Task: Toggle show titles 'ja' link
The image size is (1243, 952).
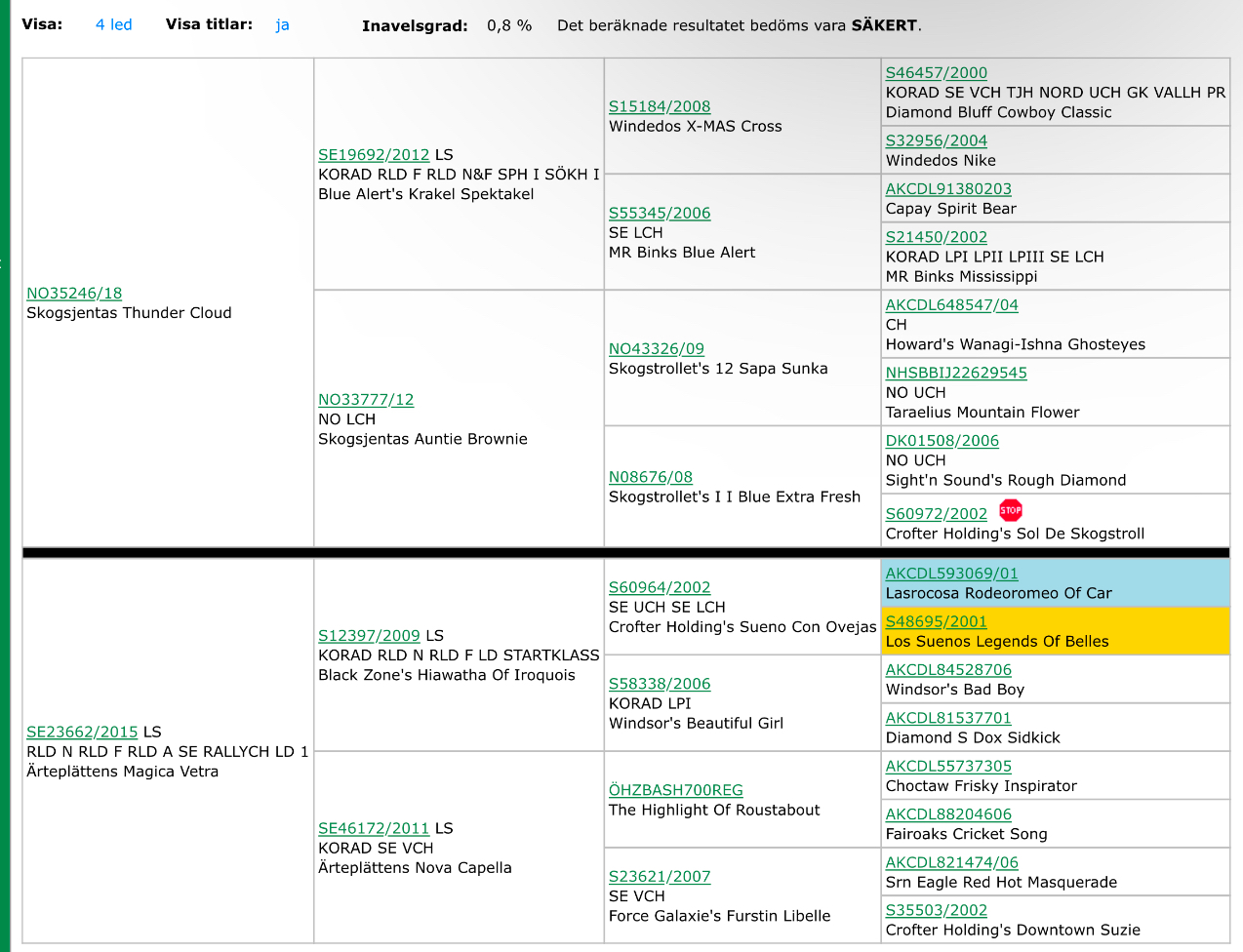Action: [x=282, y=24]
